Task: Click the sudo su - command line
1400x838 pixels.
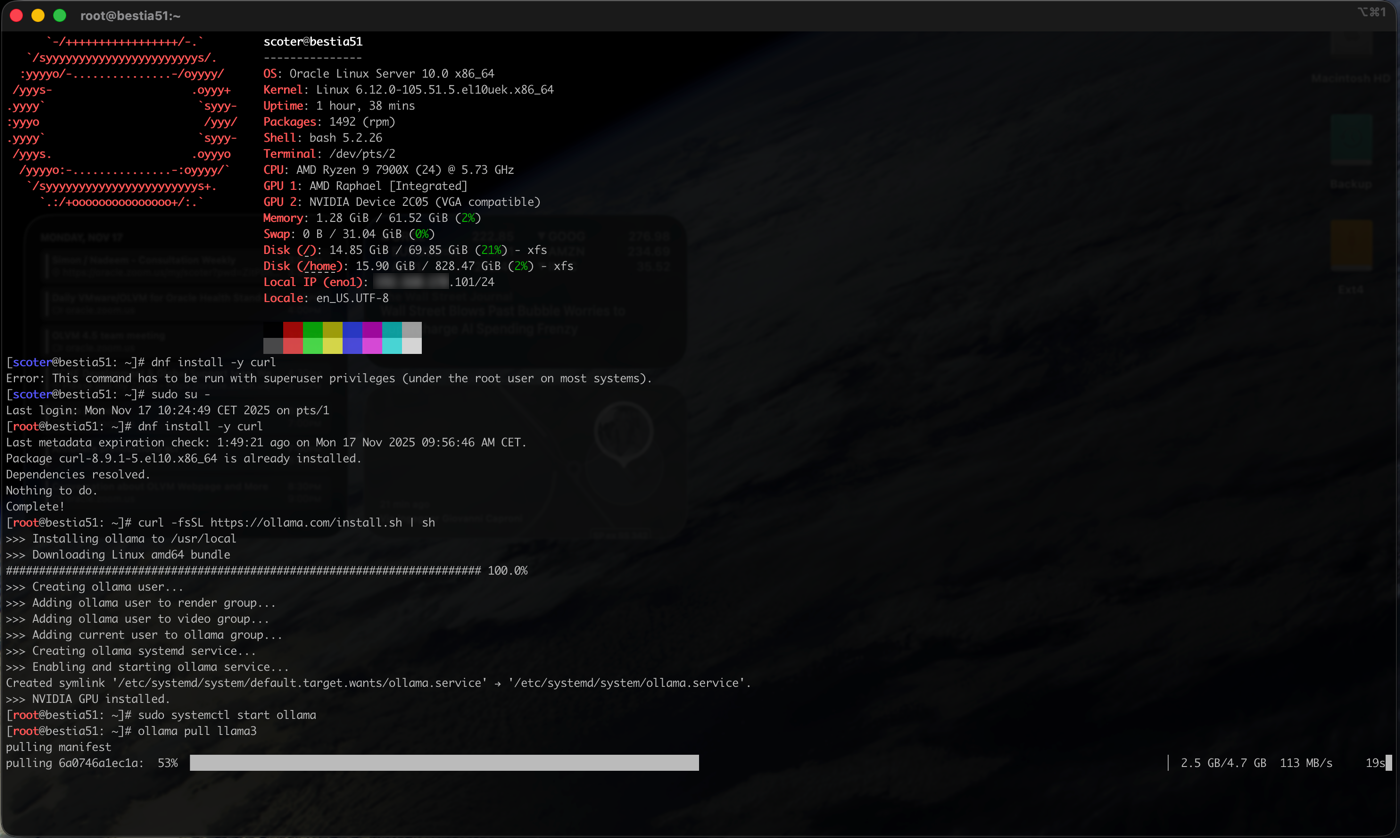Action: [181, 394]
